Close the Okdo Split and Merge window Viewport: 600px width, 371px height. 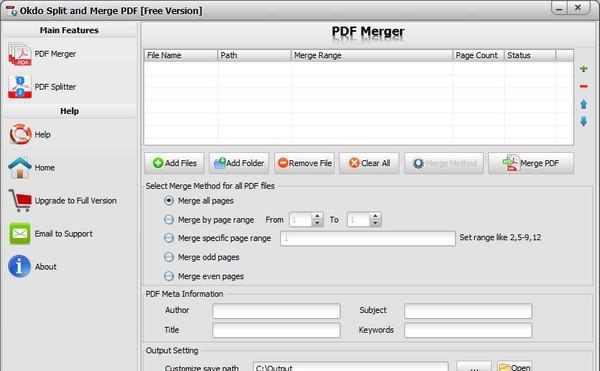(578, 8)
